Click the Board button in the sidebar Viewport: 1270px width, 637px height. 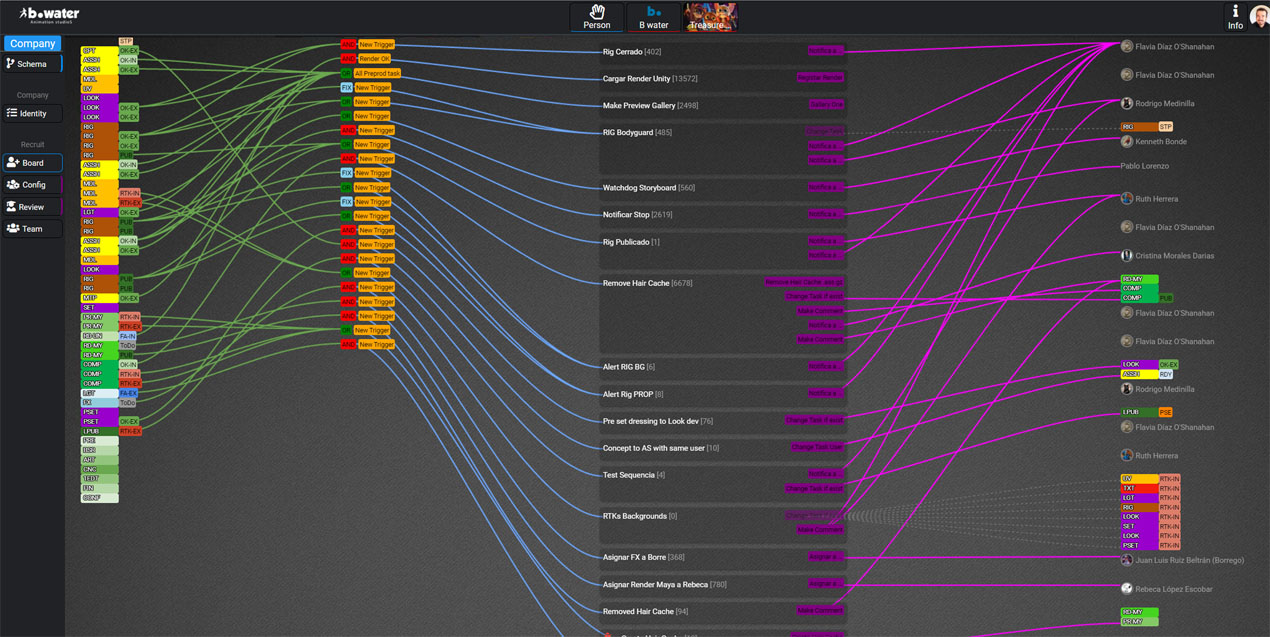point(32,163)
